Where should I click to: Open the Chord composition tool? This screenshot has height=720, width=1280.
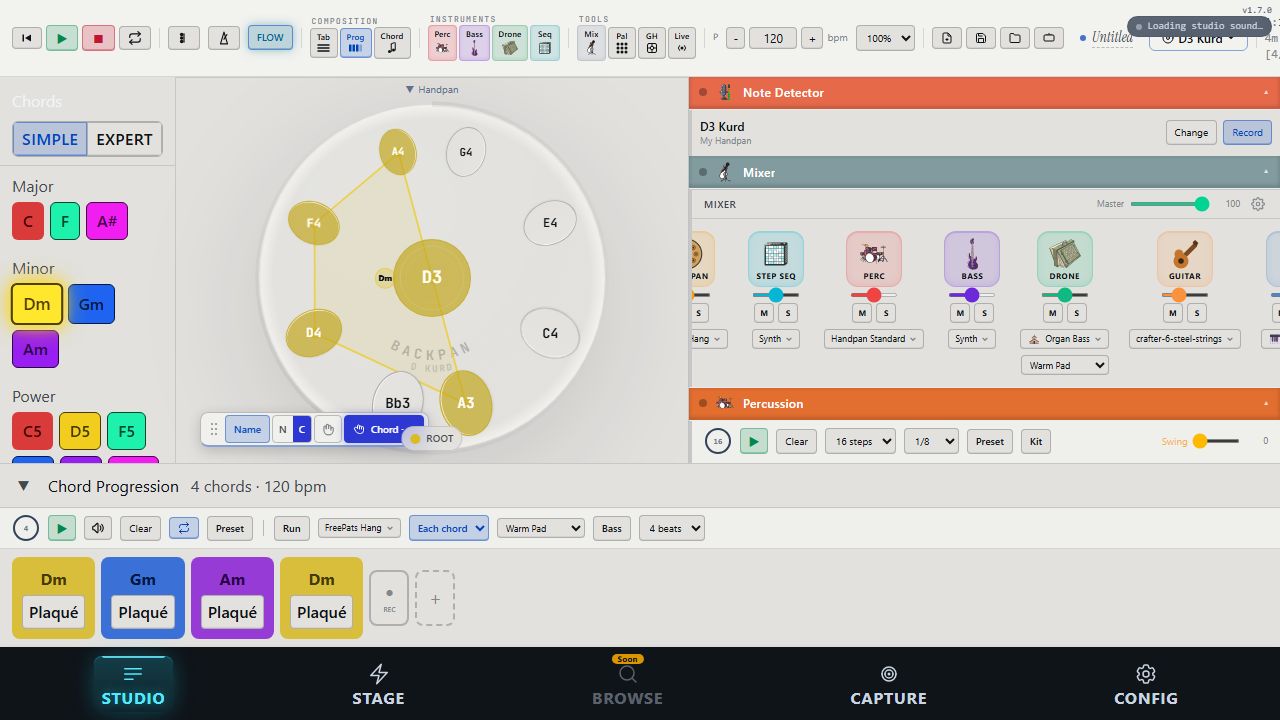pos(392,43)
